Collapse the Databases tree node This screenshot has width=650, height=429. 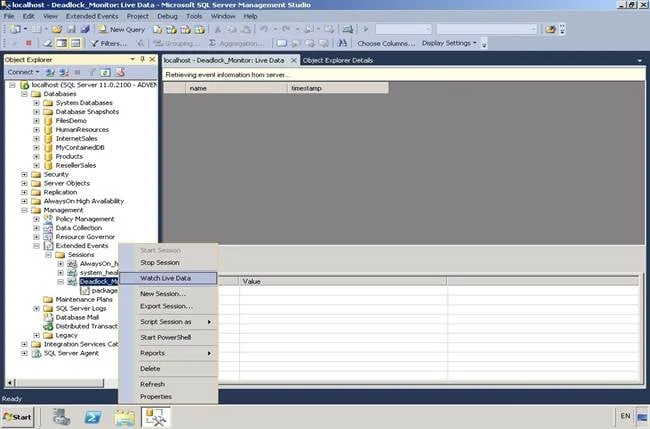click(24, 94)
